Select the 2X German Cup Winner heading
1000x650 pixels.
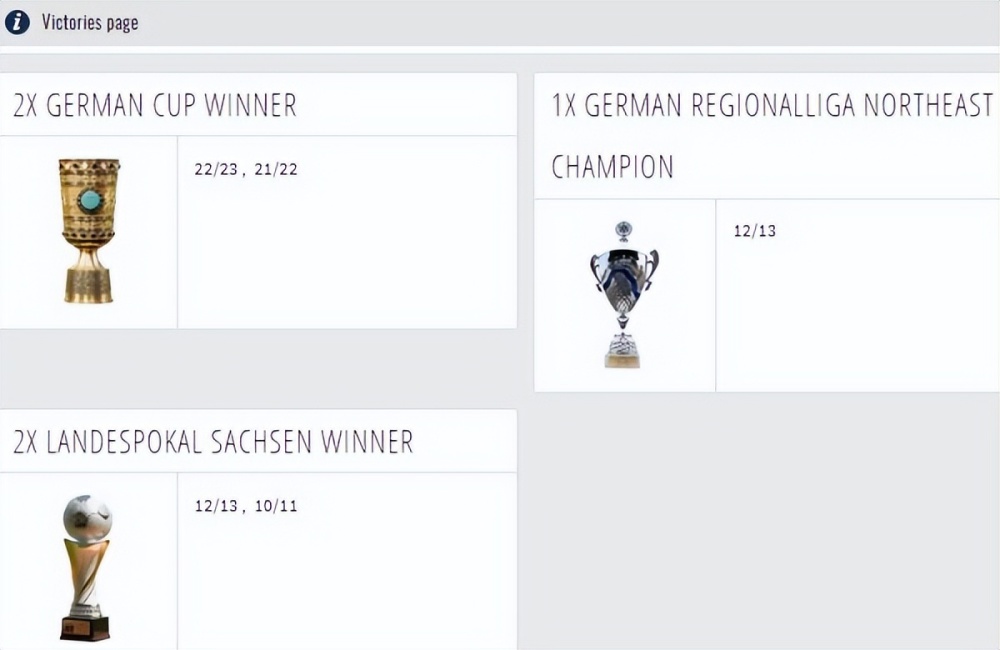pyautogui.click(x=155, y=105)
